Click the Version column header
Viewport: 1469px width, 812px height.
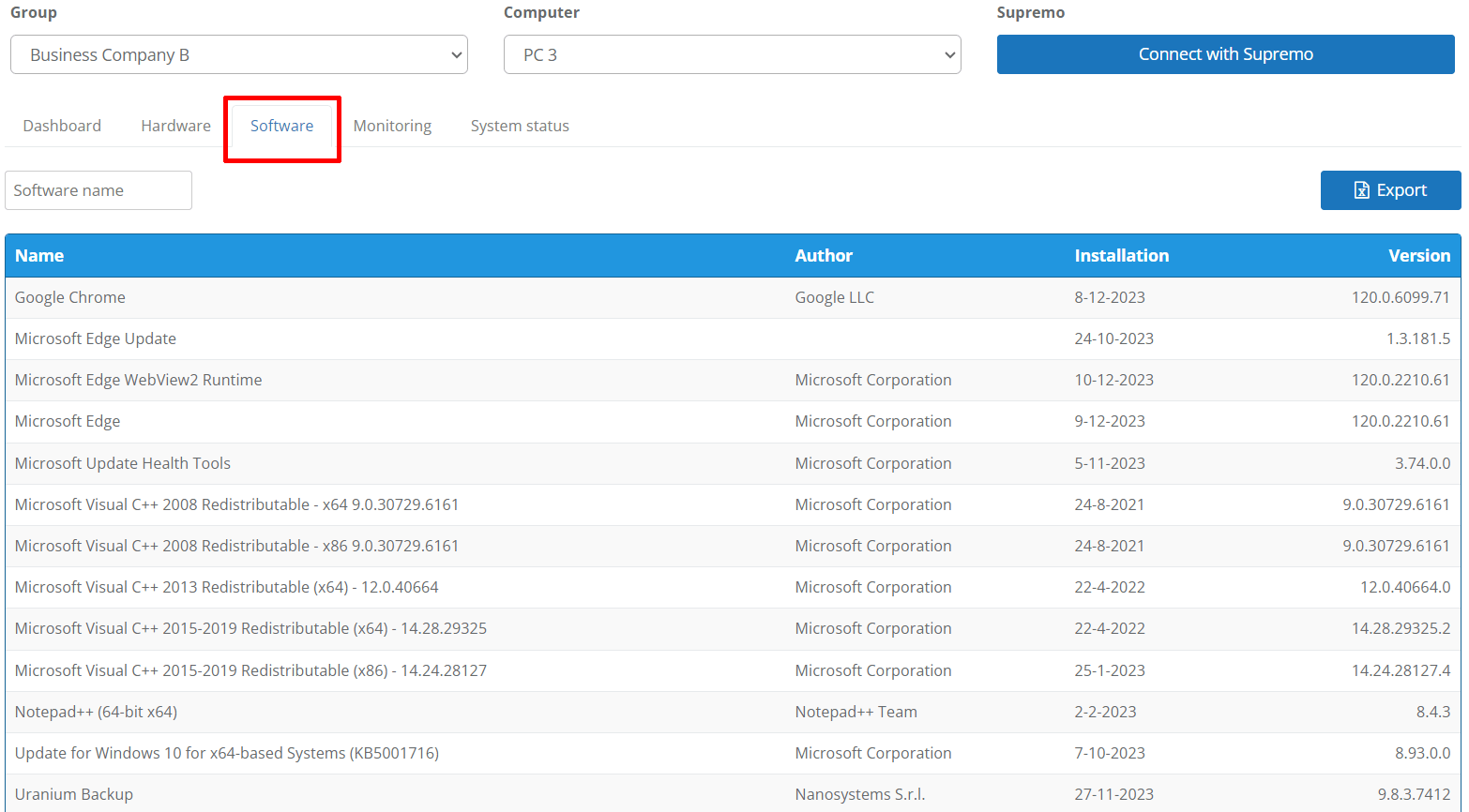click(x=1418, y=255)
